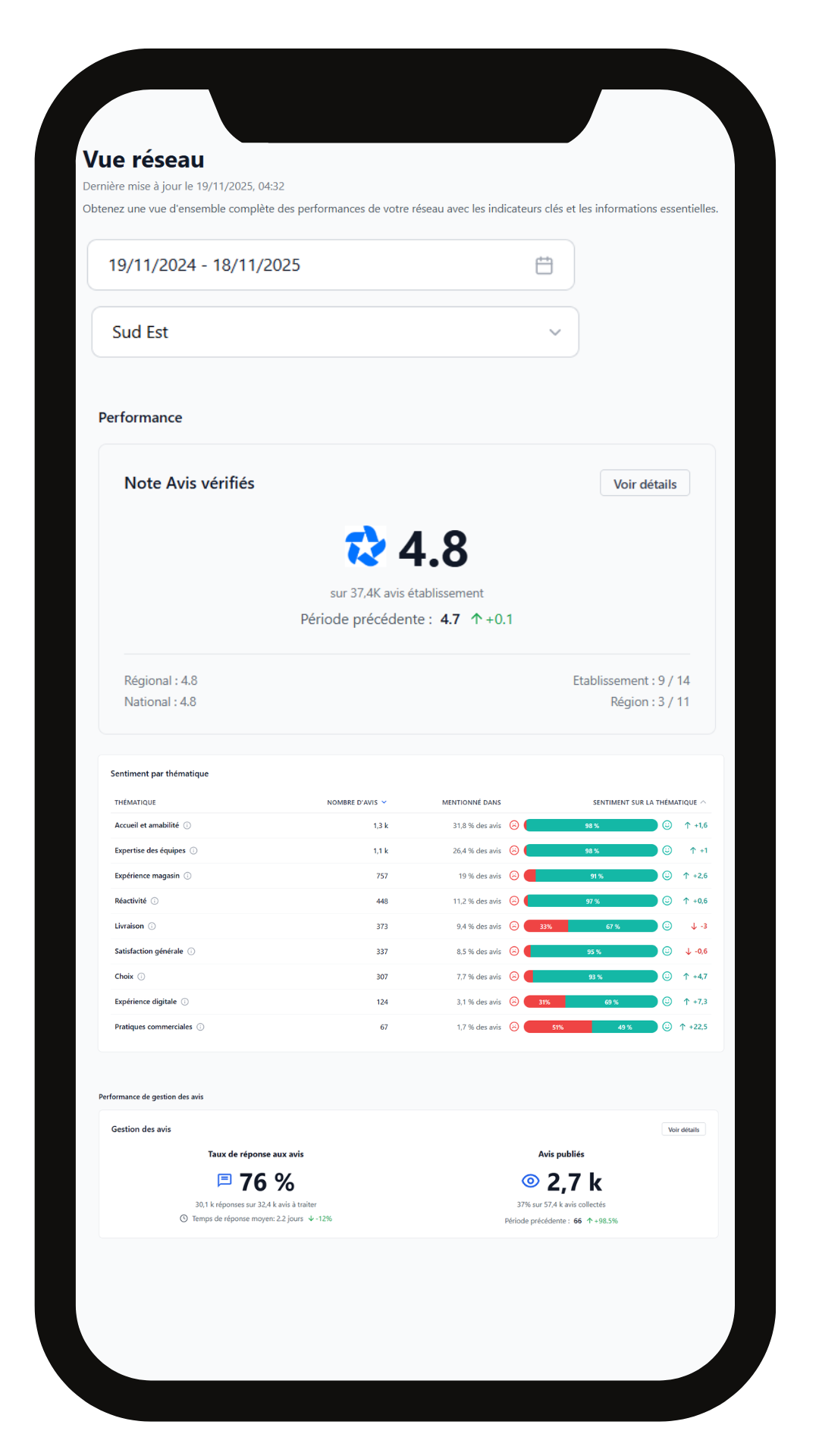Click the Thématique column header

click(x=135, y=802)
